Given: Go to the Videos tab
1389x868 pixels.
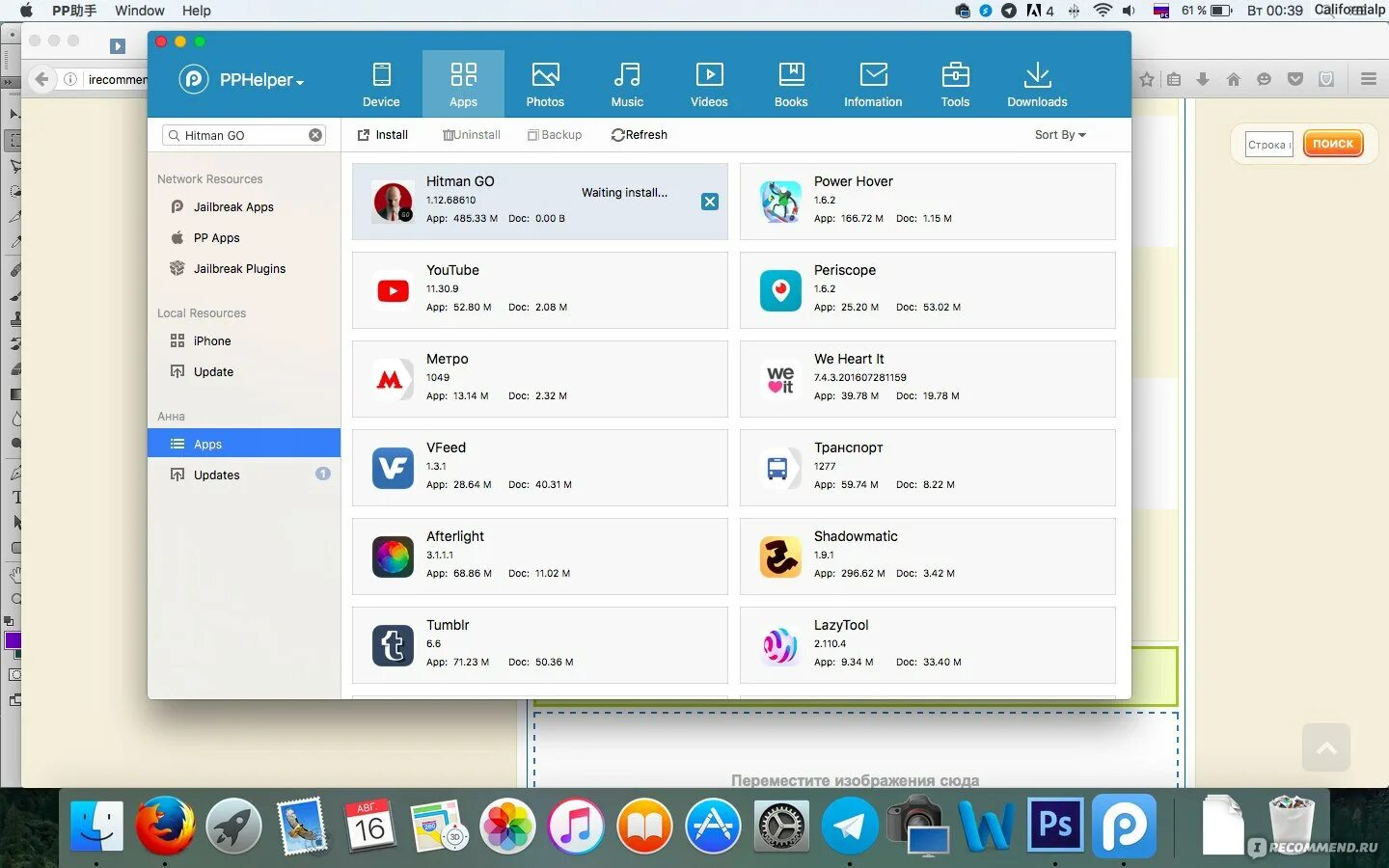Looking at the screenshot, I should pyautogui.click(x=709, y=84).
